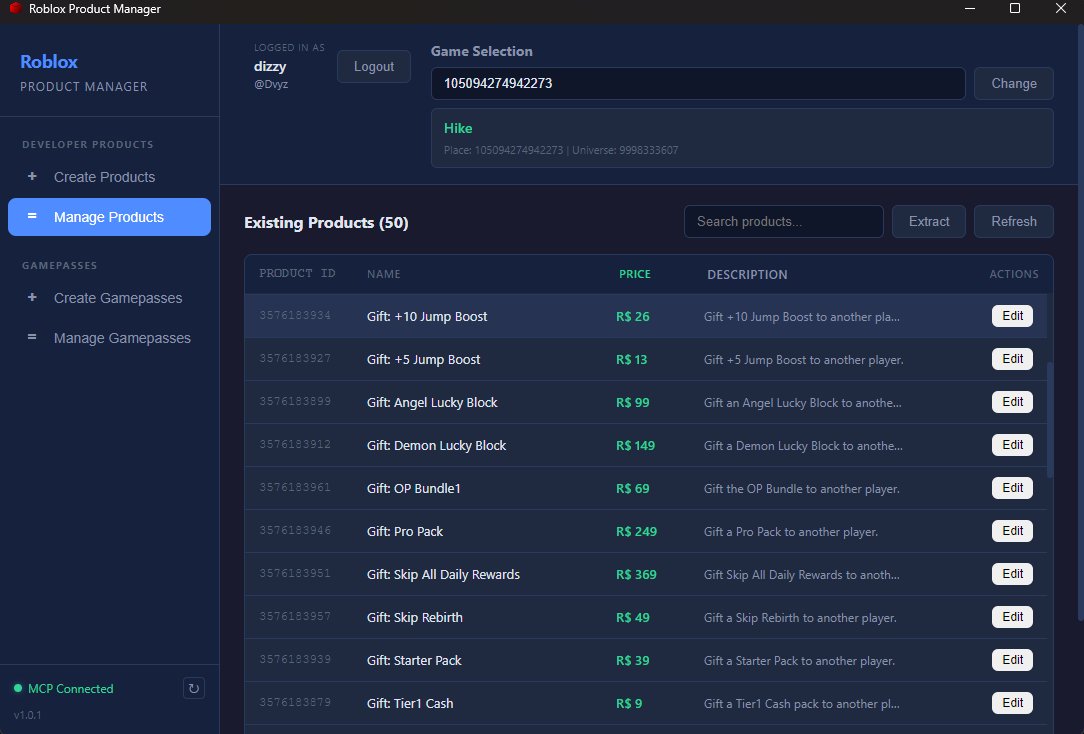
Task: Click the plus icon next to Create Products
Action: click(32, 176)
